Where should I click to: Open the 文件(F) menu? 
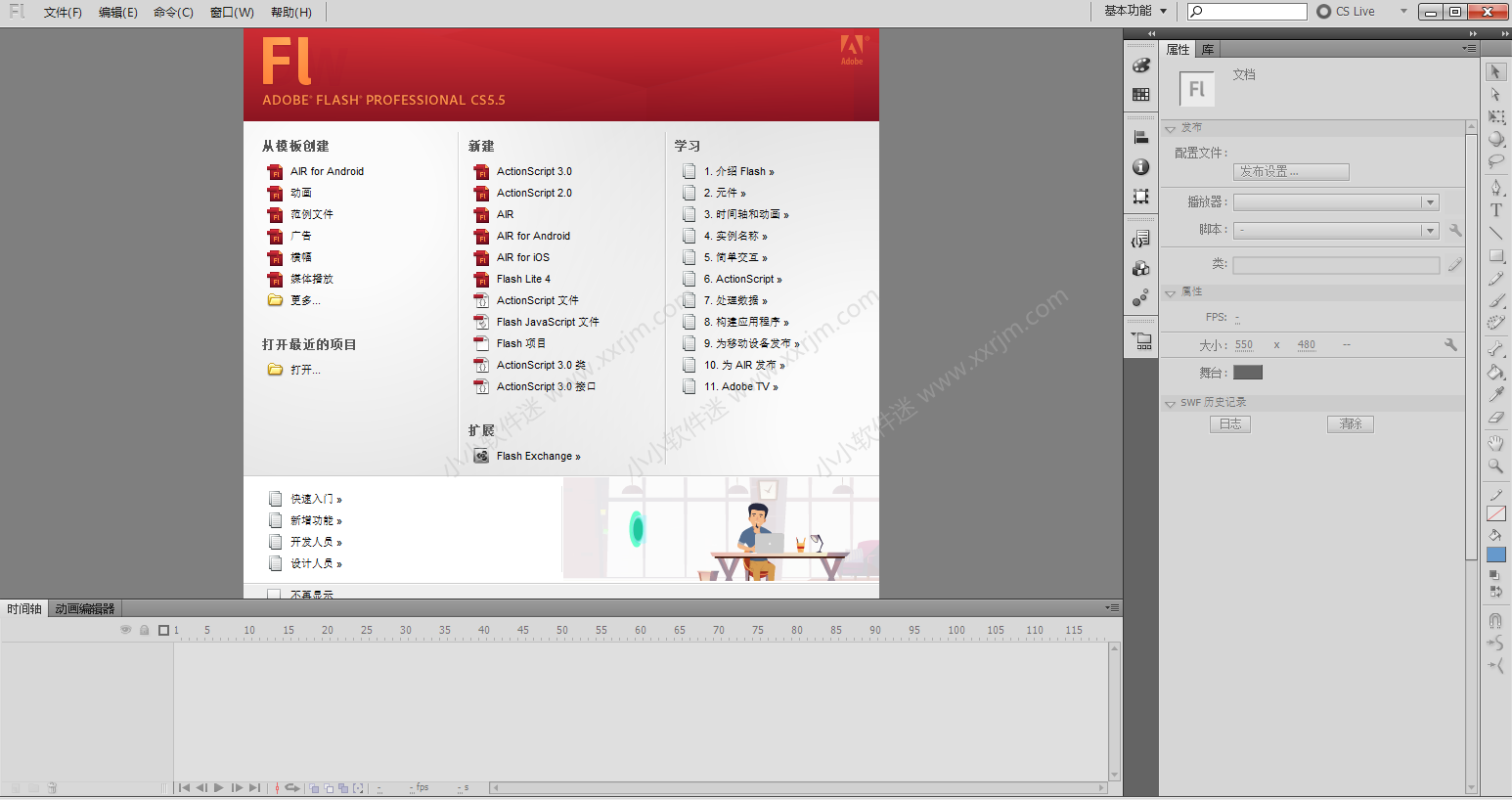click(63, 13)
